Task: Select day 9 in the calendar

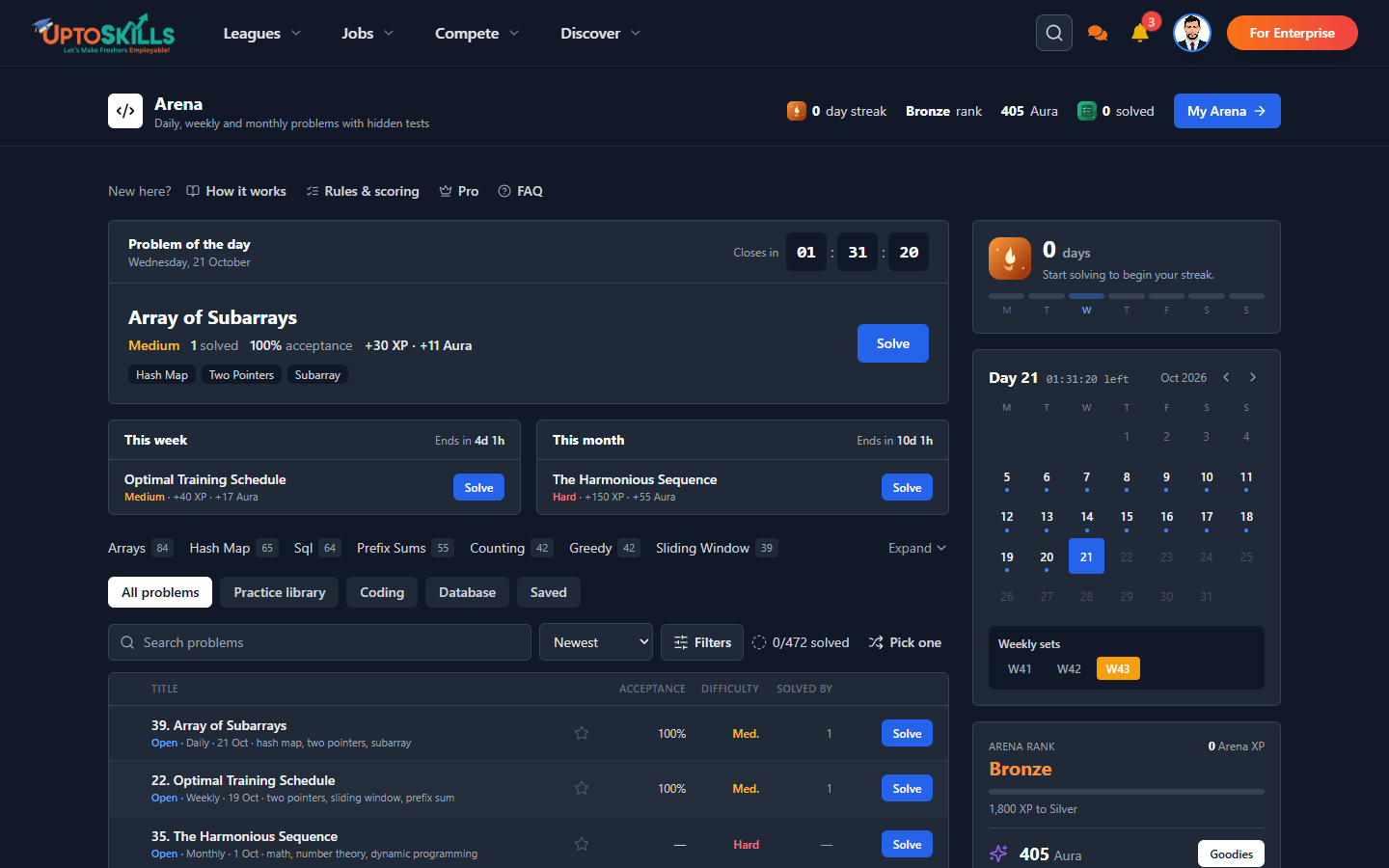Action: click(1166, 477)
